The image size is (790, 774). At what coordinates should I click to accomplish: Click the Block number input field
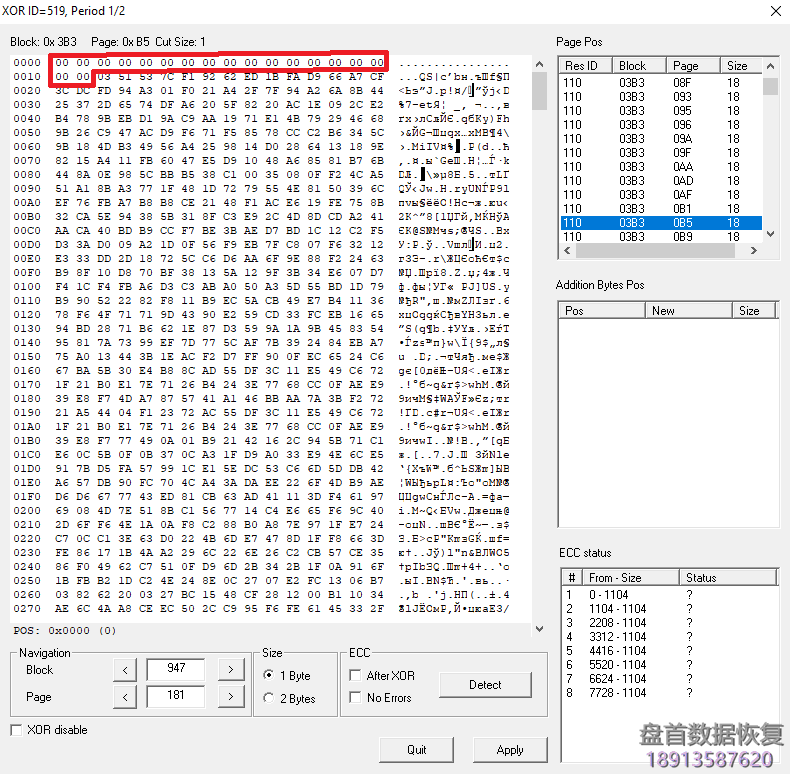176,670
